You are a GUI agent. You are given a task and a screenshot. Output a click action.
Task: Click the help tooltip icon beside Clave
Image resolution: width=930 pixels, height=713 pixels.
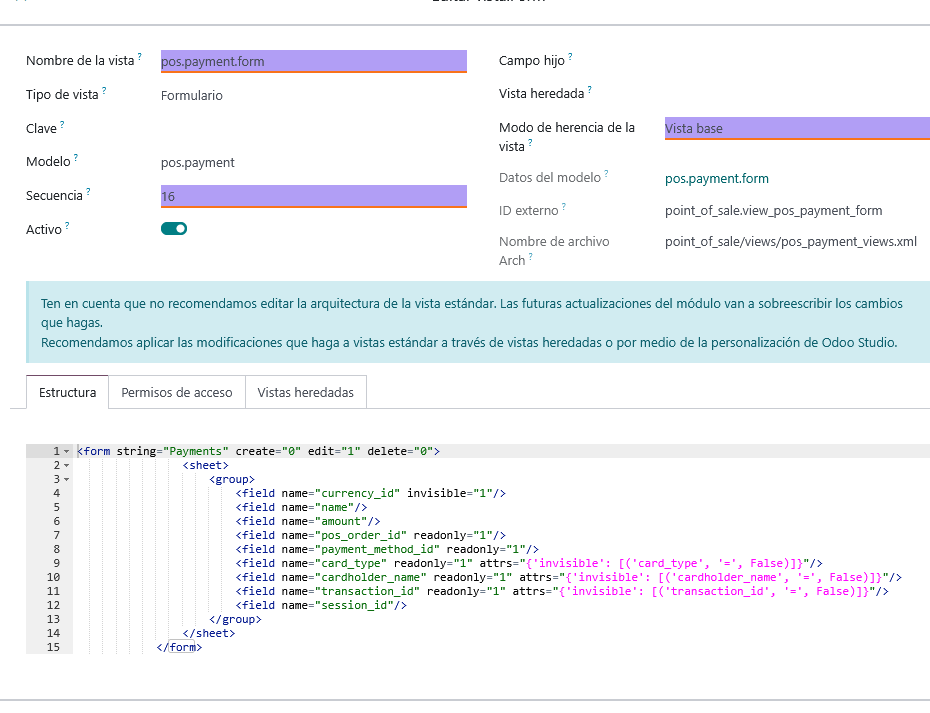click(62, 125)
